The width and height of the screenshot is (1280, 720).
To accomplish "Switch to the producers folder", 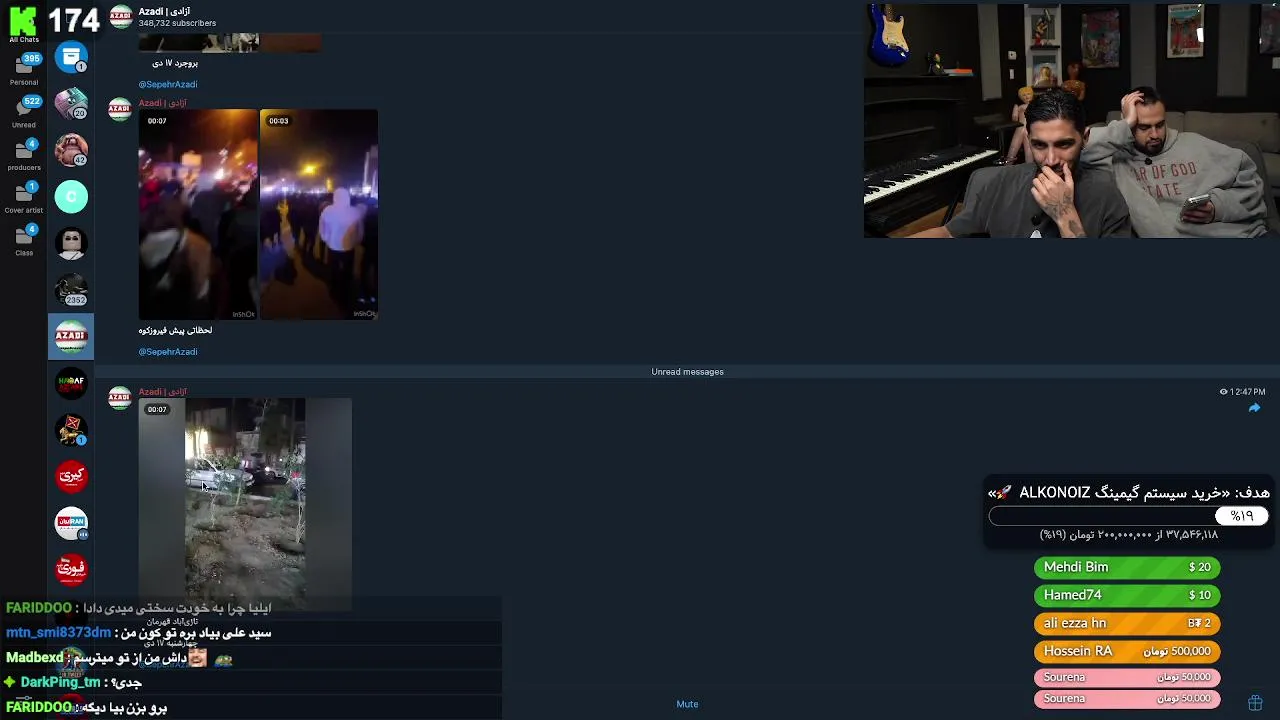I will [24, 154].
